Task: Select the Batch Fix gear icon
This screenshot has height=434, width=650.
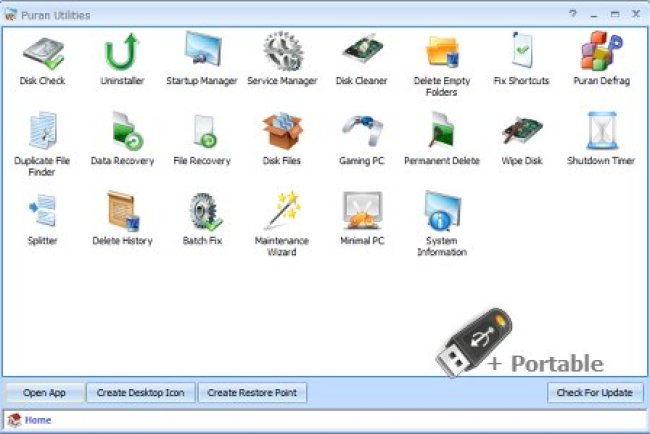Action: tap(205, 211)
